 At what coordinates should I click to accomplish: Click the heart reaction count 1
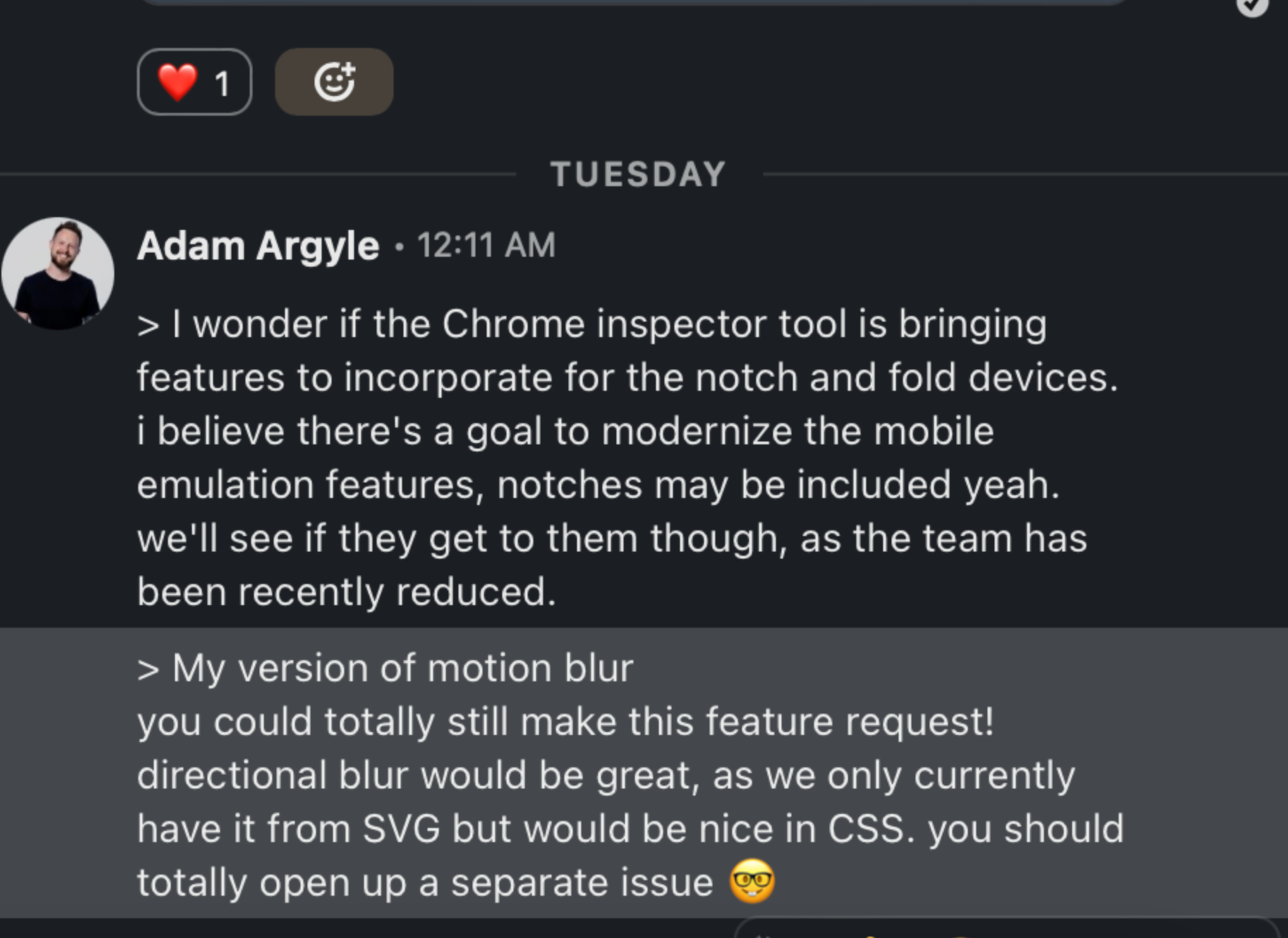coord(222,85)
